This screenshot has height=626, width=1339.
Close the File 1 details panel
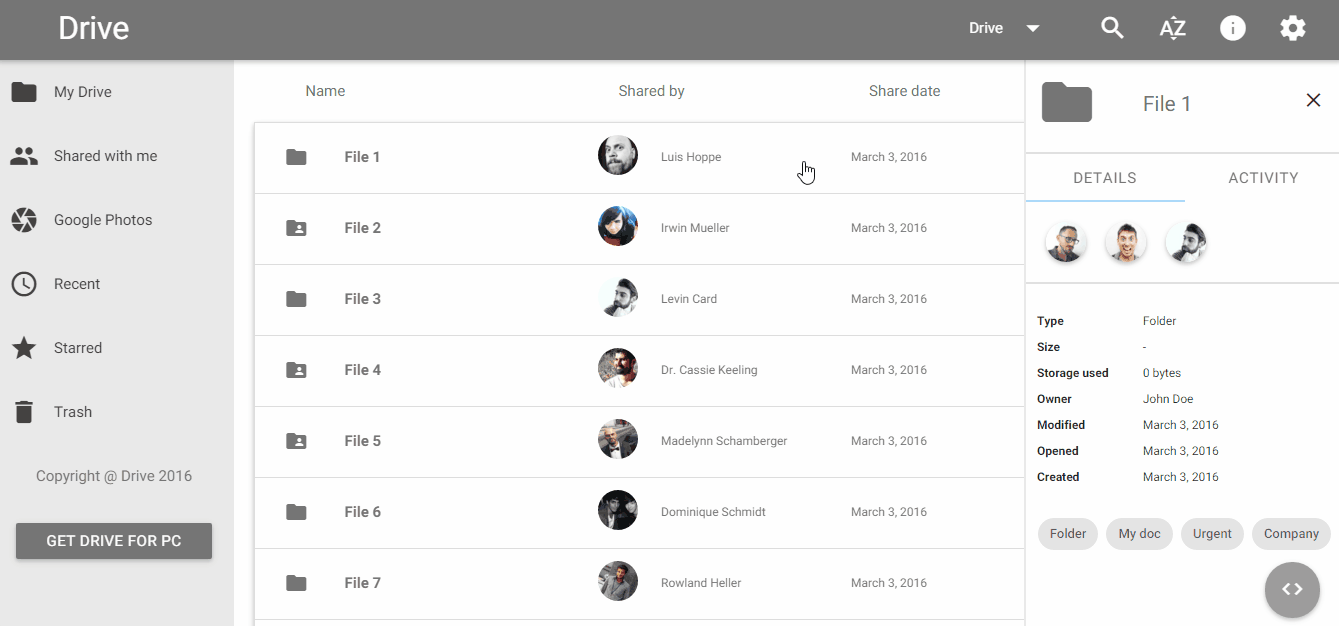(x=1313, y=100)
